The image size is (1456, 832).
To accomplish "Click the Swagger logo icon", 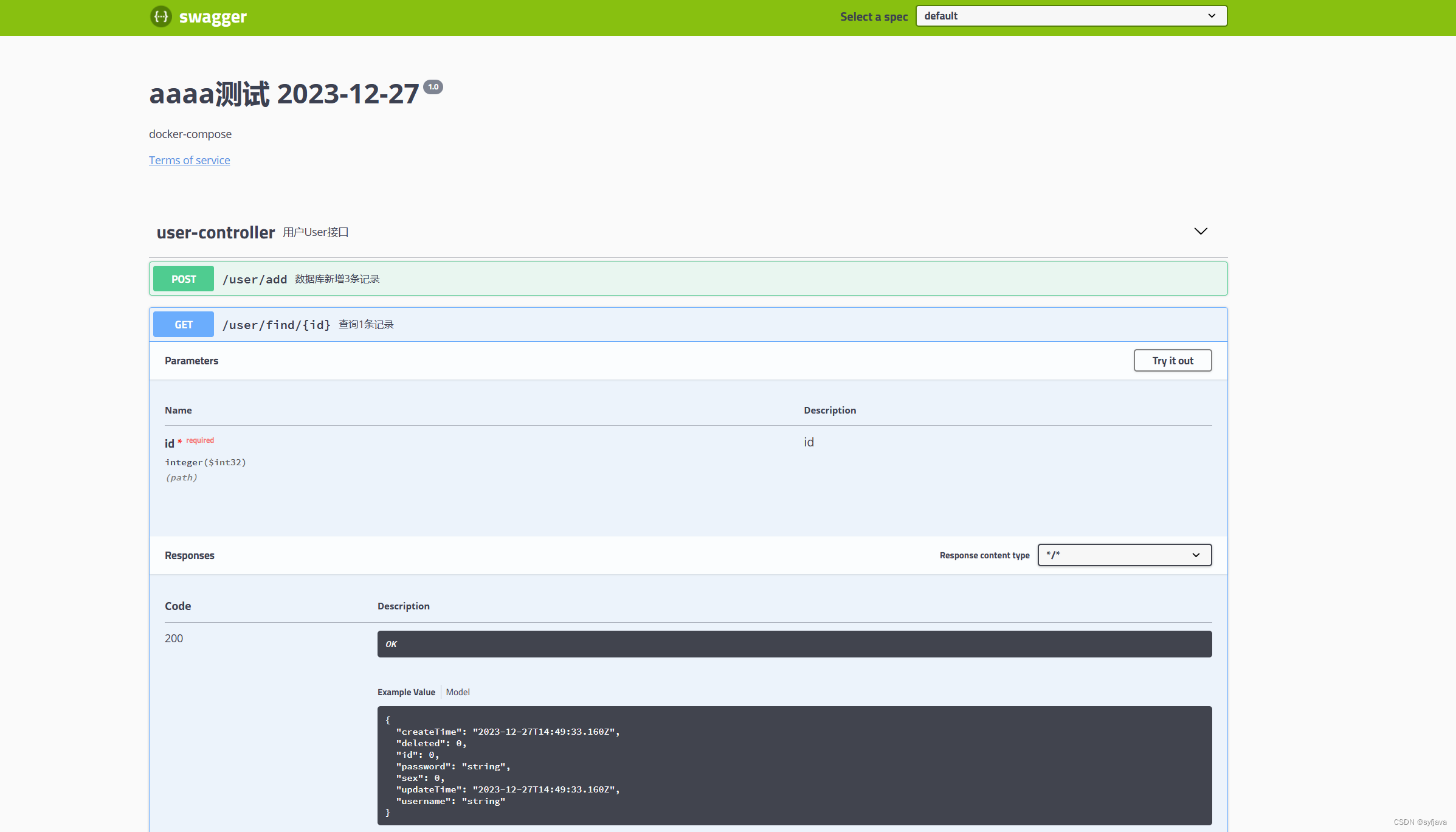I will pos(161,16).
